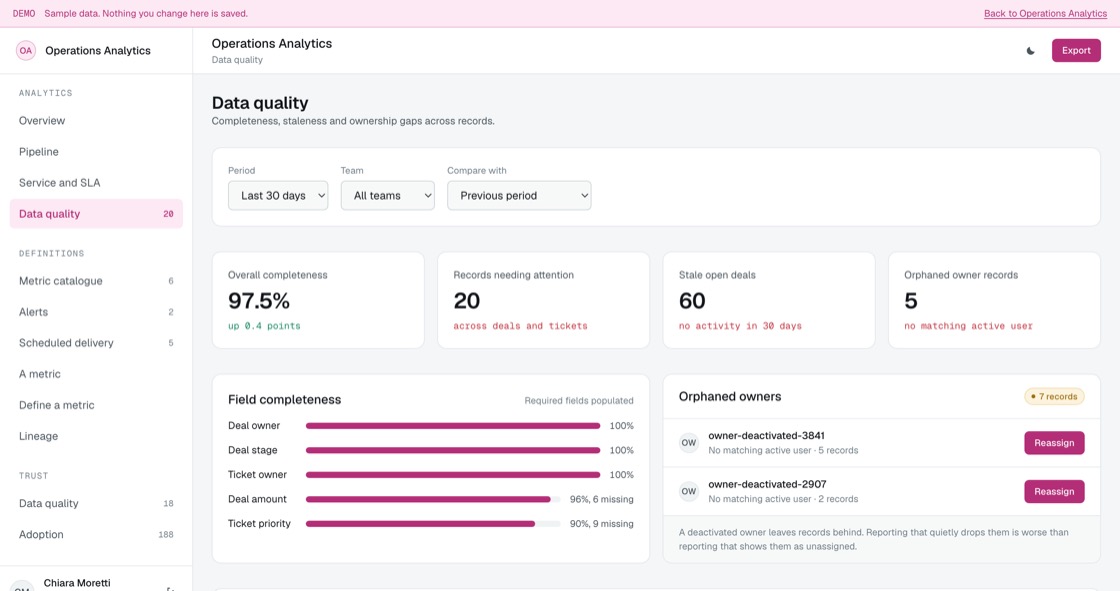Click the OA logo badge in sidebar
Image resolution: width=1120 pixels, height=591 pixels.
[x=26, y=51]
